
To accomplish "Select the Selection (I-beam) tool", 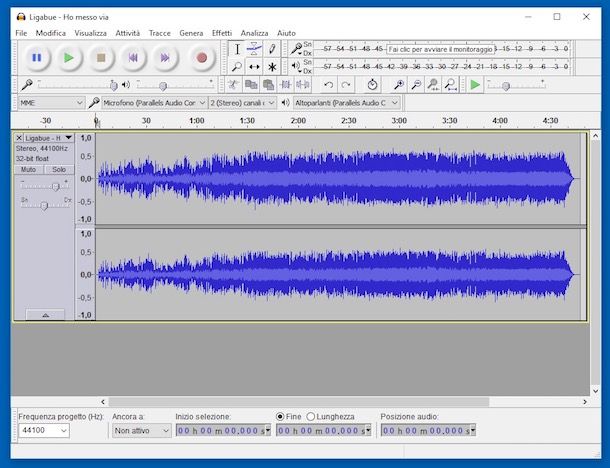I will 237,49.
